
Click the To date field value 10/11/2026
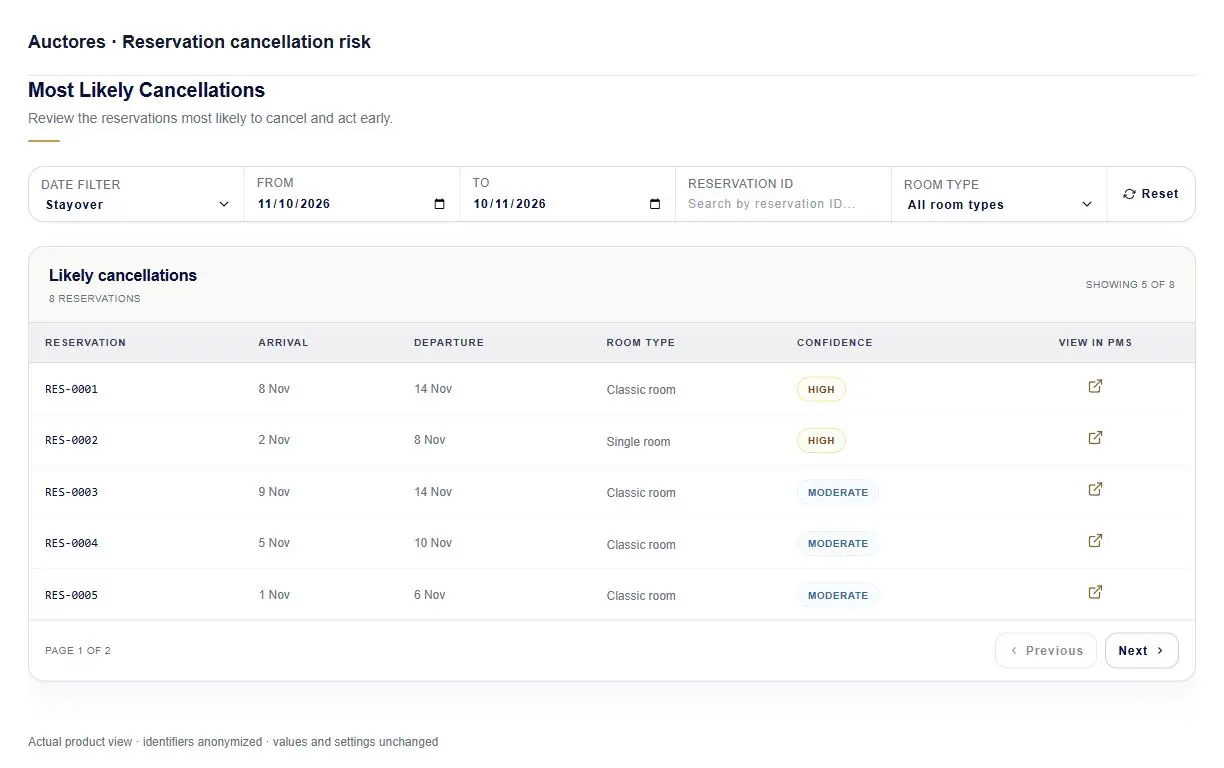pos(510,204)
